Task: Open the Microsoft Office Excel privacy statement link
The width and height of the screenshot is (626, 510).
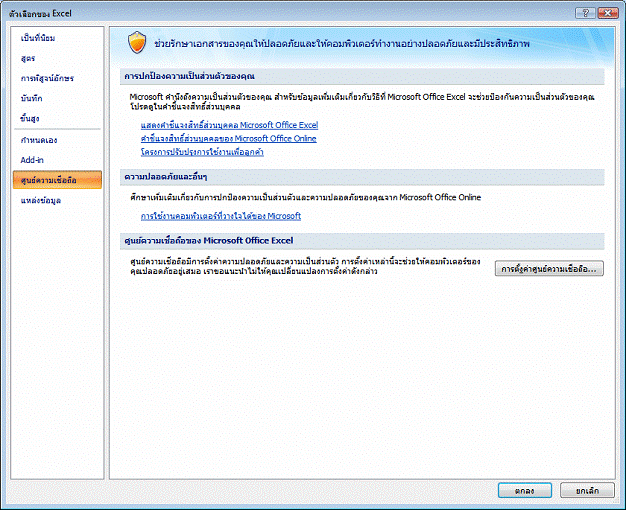Action: click(229, 125)
